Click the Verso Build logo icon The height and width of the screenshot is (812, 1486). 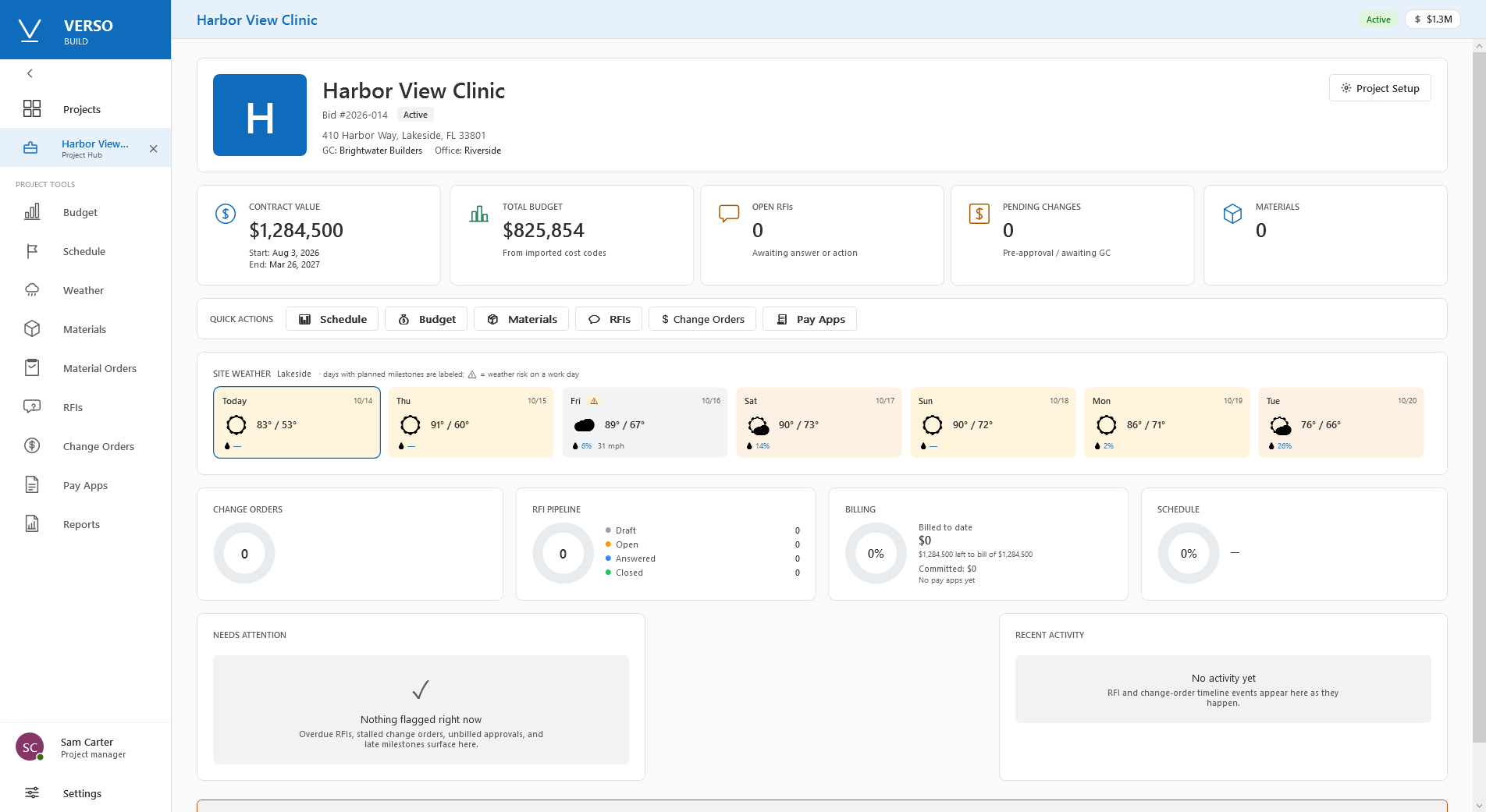point(30,30)
